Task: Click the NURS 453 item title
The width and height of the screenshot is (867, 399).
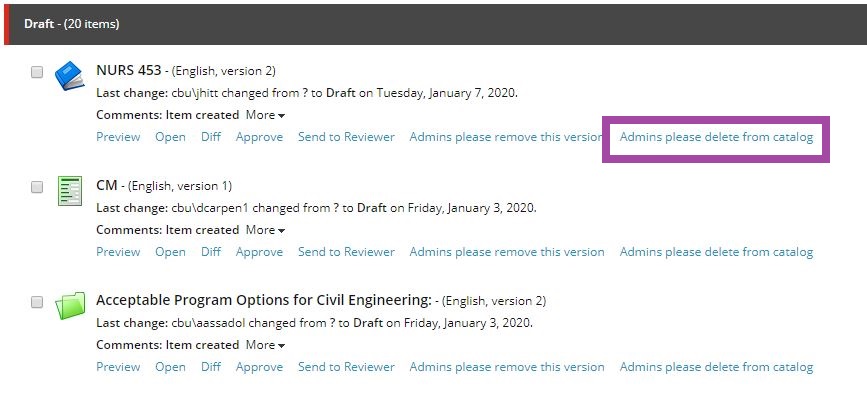Action: point(129,70)
